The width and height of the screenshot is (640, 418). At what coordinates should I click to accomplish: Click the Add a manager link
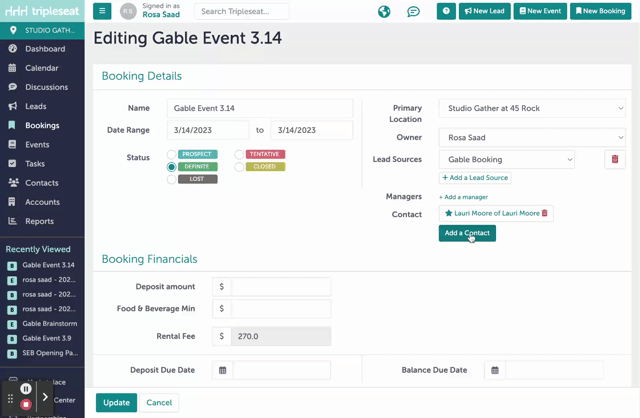[464, 197]
